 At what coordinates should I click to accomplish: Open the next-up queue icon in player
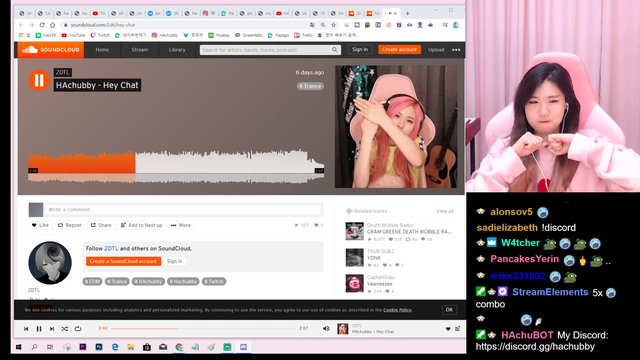[457, 329]
